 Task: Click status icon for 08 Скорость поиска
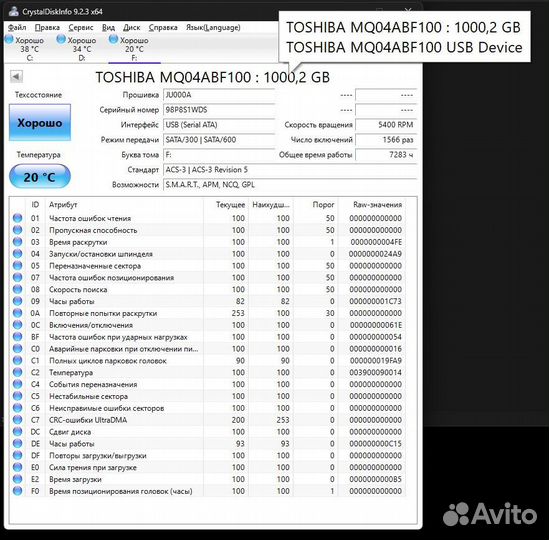pyautogui.click(x=18, y=290)
